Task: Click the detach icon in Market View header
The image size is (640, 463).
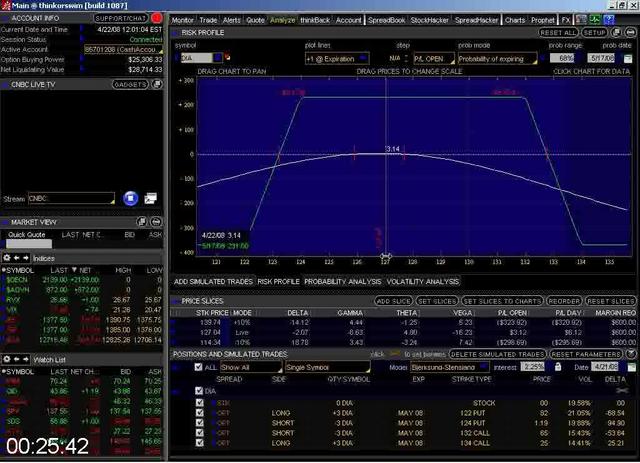Action: pyautogui.click(x=142, y=222)
